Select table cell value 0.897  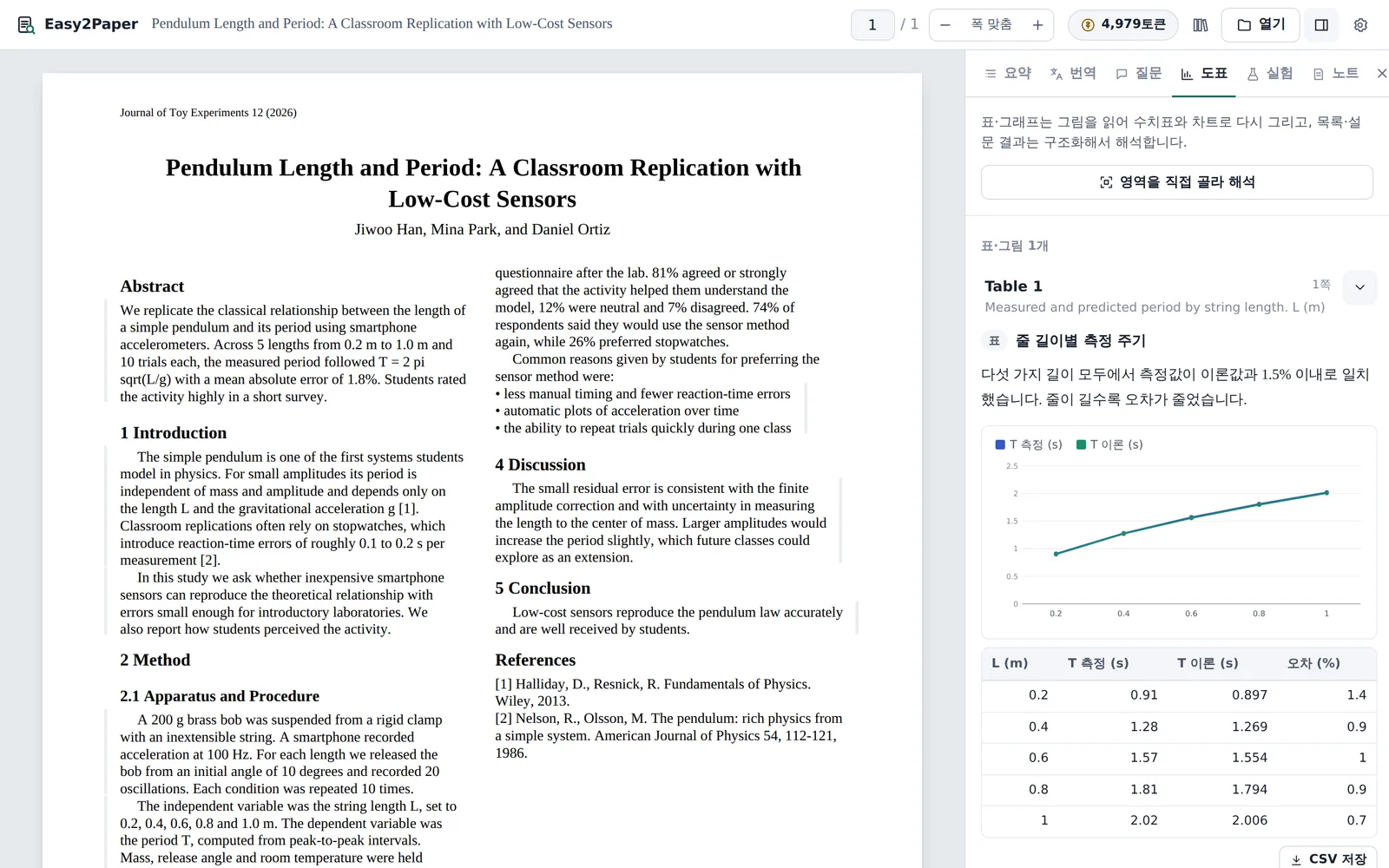point(1249,695)
